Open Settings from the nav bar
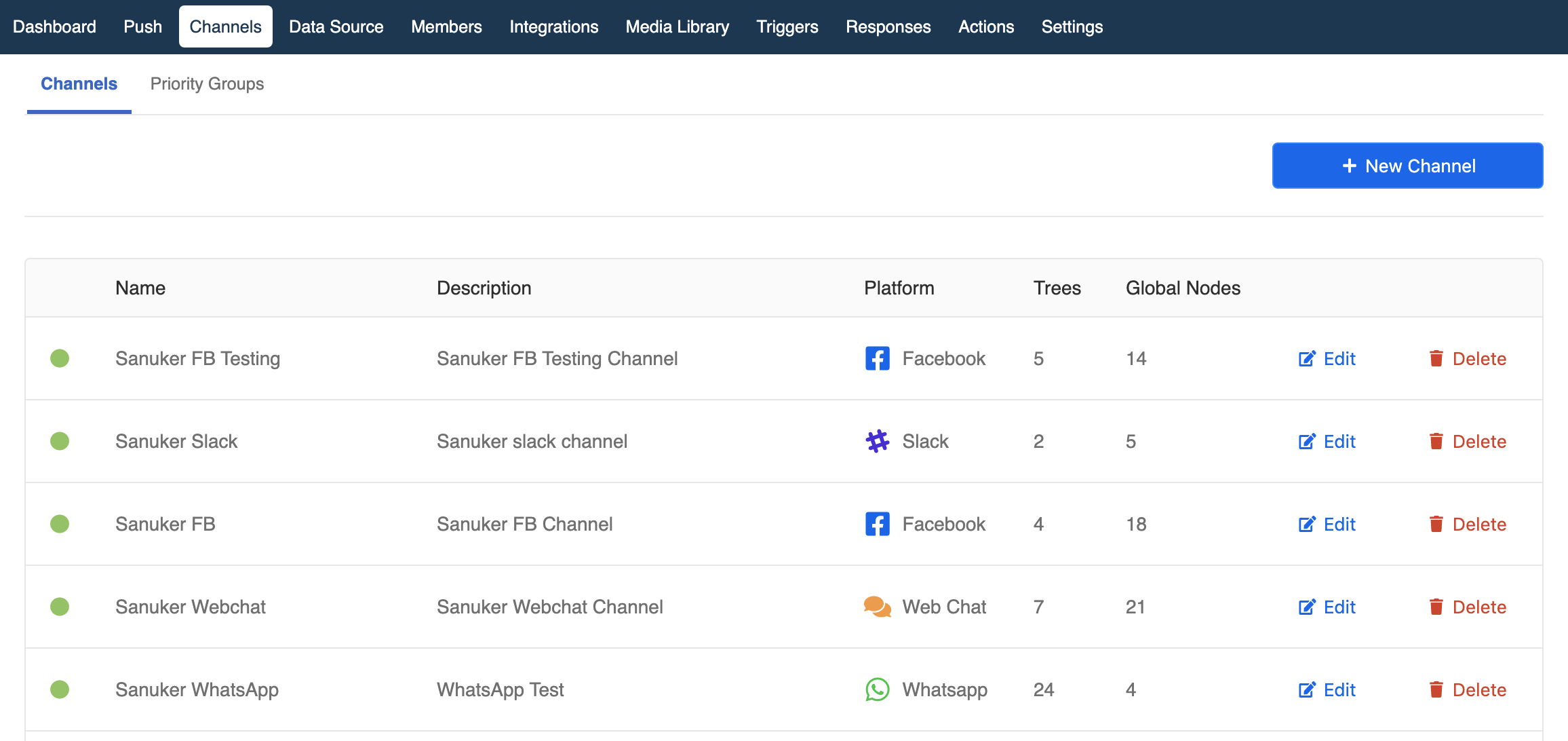The height and width of the screenshot is (741, 1568). point(1072,26)
